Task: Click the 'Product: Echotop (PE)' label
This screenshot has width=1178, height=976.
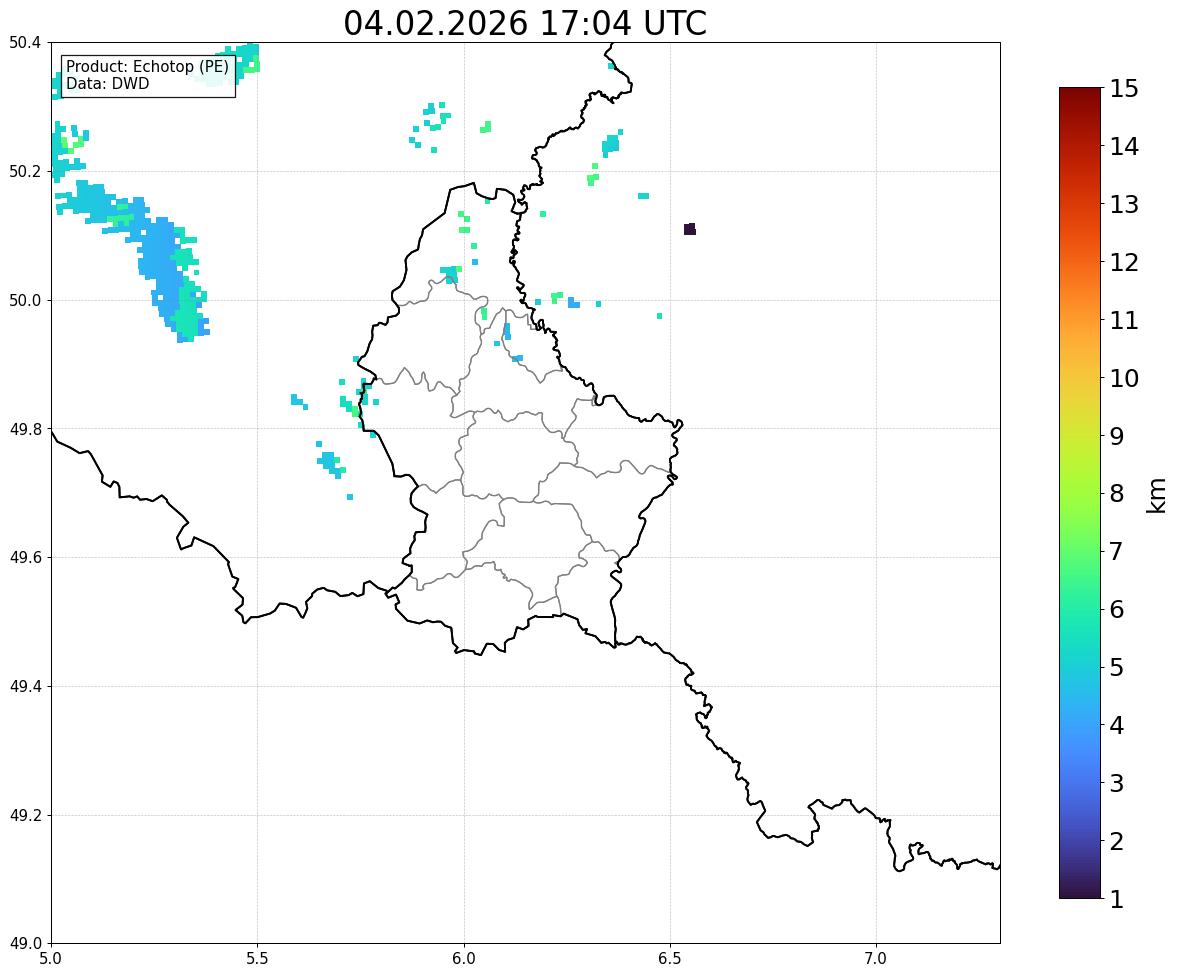Action: click(x=147, y=67)
